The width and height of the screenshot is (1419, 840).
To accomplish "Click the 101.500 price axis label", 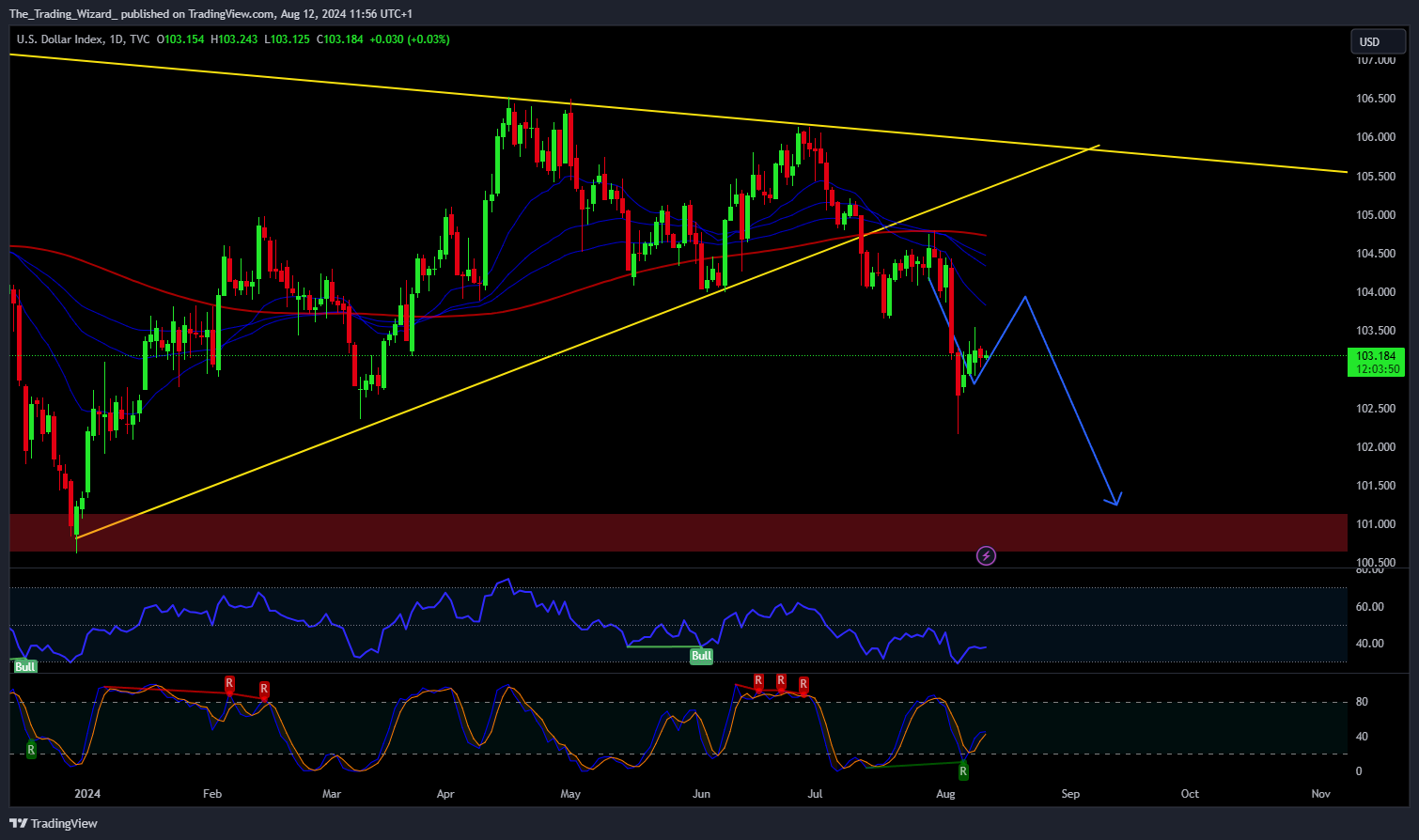I will point(1376,486).
